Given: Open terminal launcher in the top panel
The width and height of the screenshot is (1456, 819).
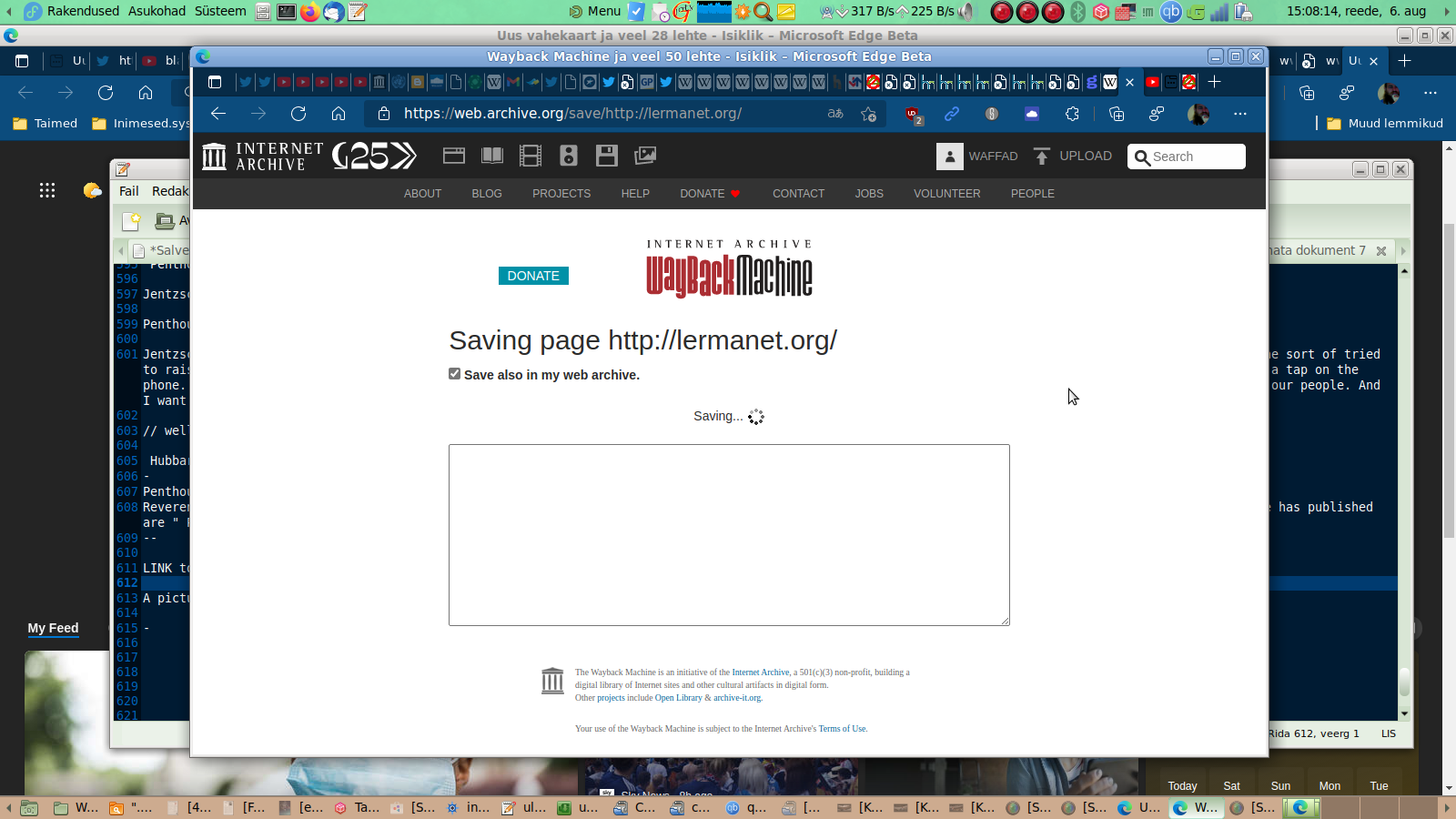Looking at the screenshot, I should pos(287,12).
